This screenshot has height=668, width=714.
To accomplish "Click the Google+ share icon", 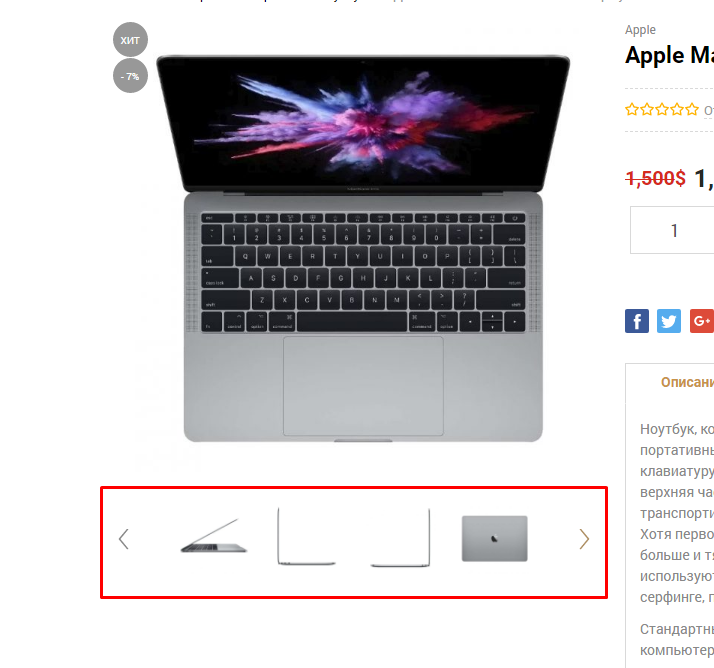I will coord(702,321).
